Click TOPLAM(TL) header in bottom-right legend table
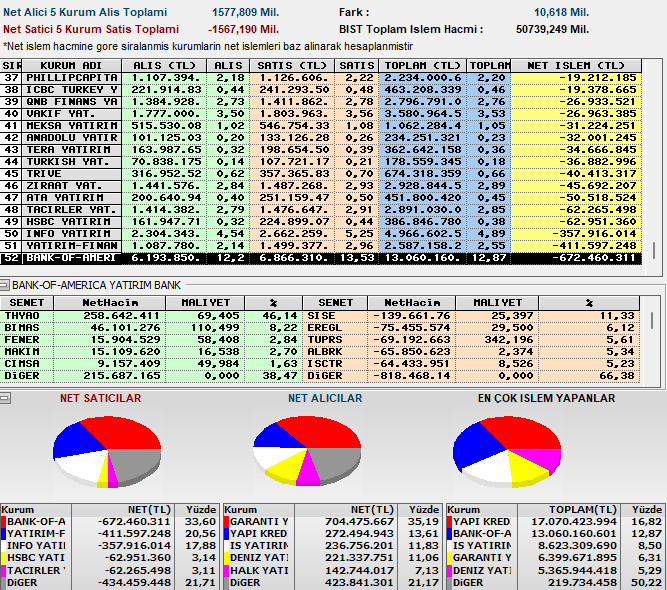 point(569,510)
